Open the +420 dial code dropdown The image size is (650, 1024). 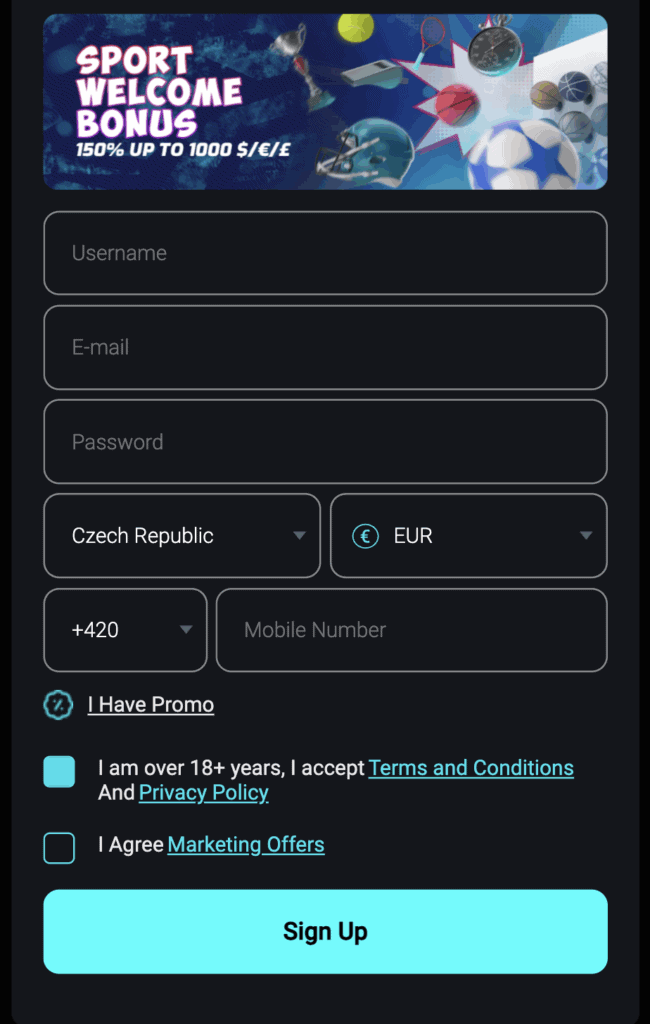[x=125, y=630]
